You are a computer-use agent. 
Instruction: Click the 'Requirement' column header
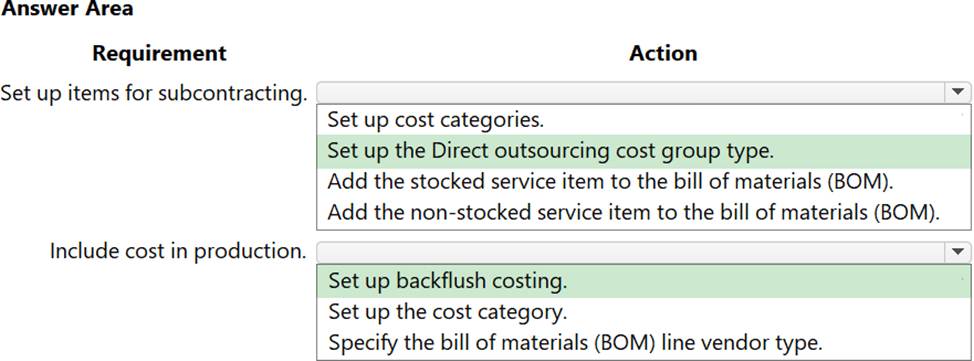[160, 53]
